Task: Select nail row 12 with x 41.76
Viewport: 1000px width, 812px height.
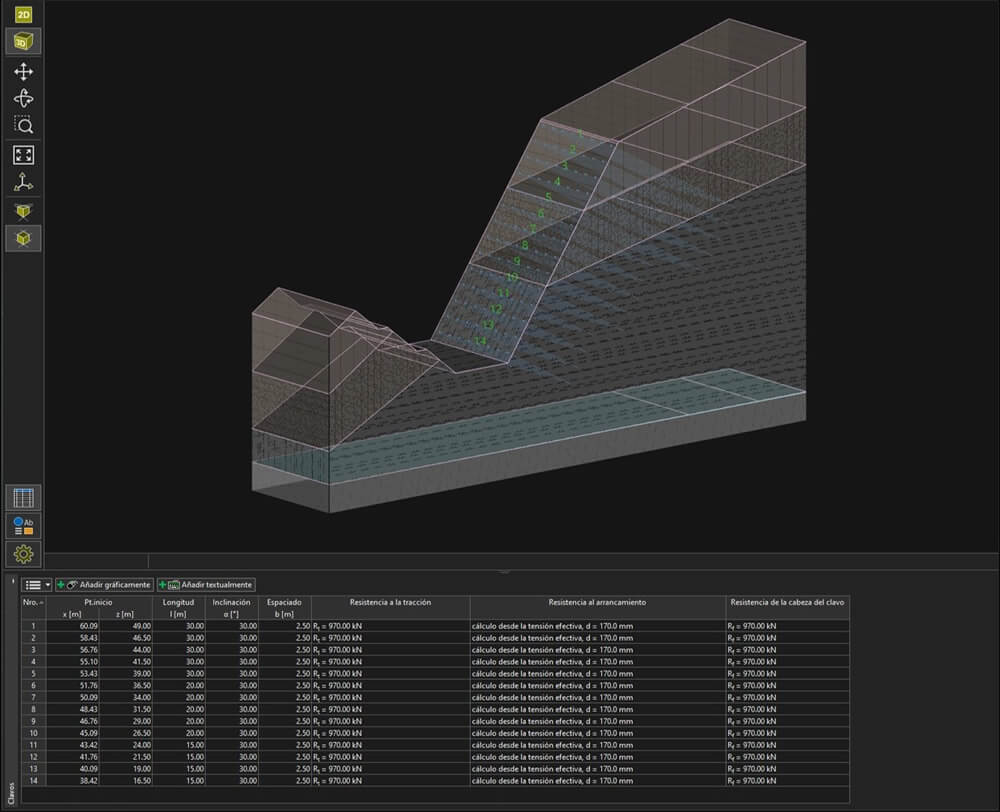Action: [x=435, y=757]
